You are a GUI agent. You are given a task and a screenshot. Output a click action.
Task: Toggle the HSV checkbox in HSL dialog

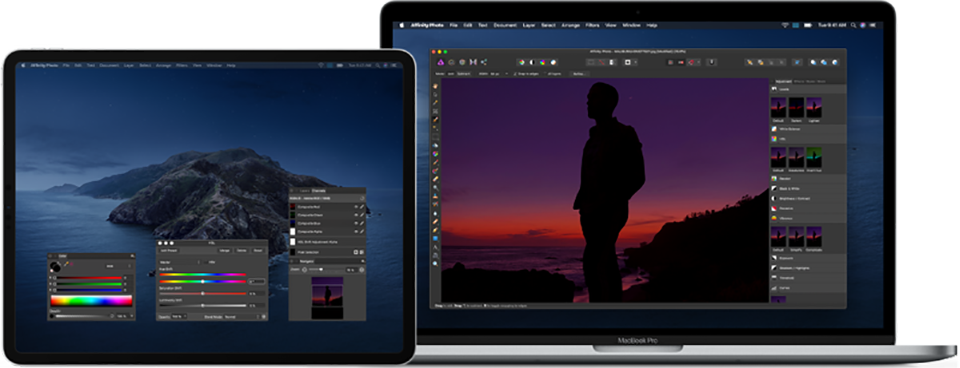206,262
